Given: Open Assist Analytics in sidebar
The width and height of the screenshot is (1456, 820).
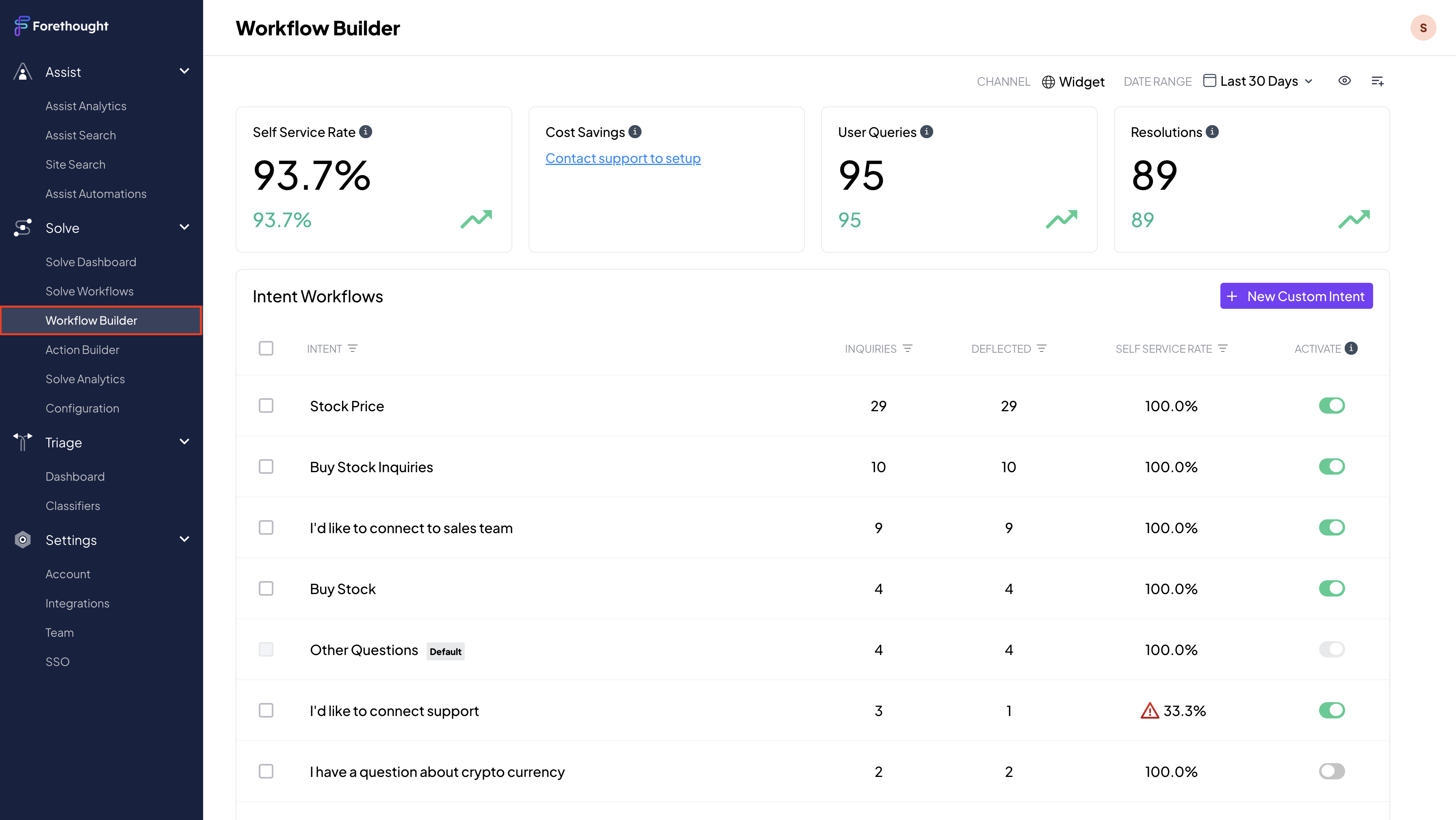Looking at the screenshot, I should (x=86, y=106).
